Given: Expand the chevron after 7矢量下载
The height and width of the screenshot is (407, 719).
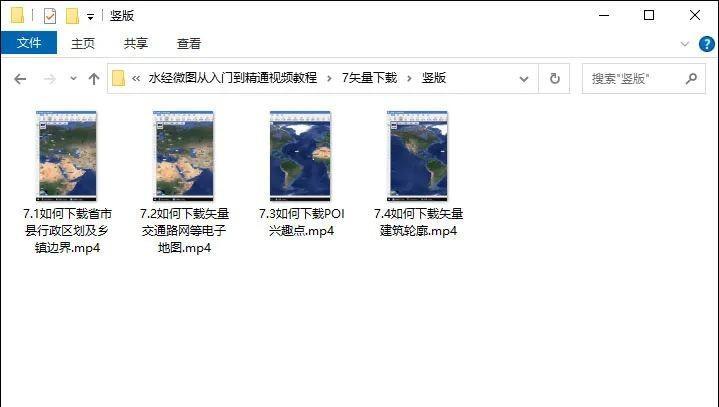Looking at the screenshot, I should point(409,78).
